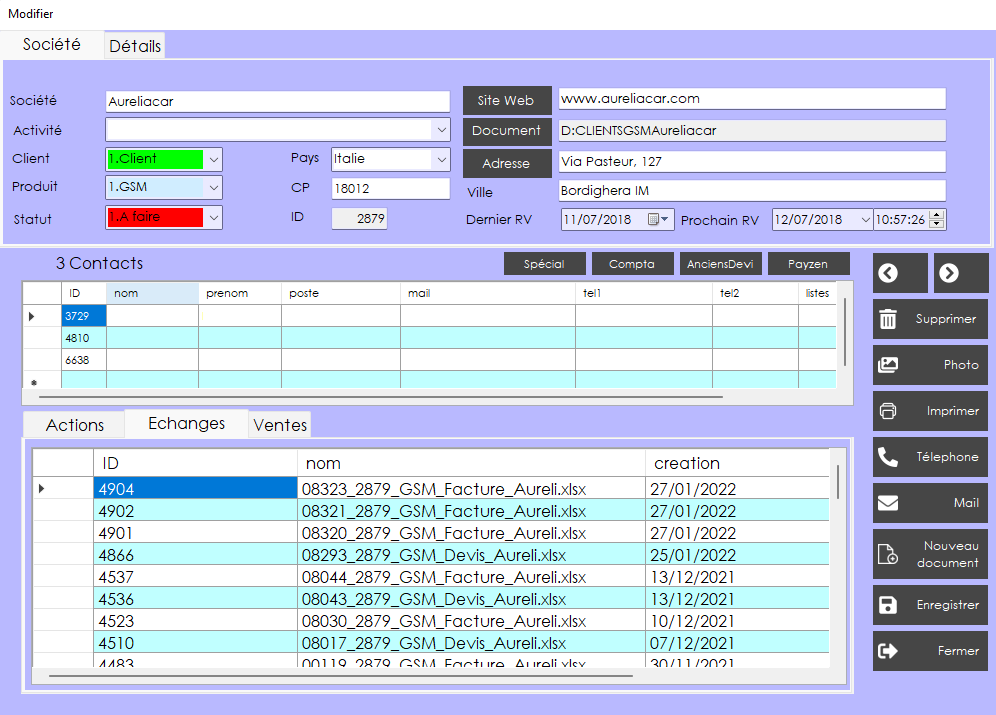The width and height of the screenshot is (996, 715).
Task: Switch to the Détails tab
Action: pos(135,46)
